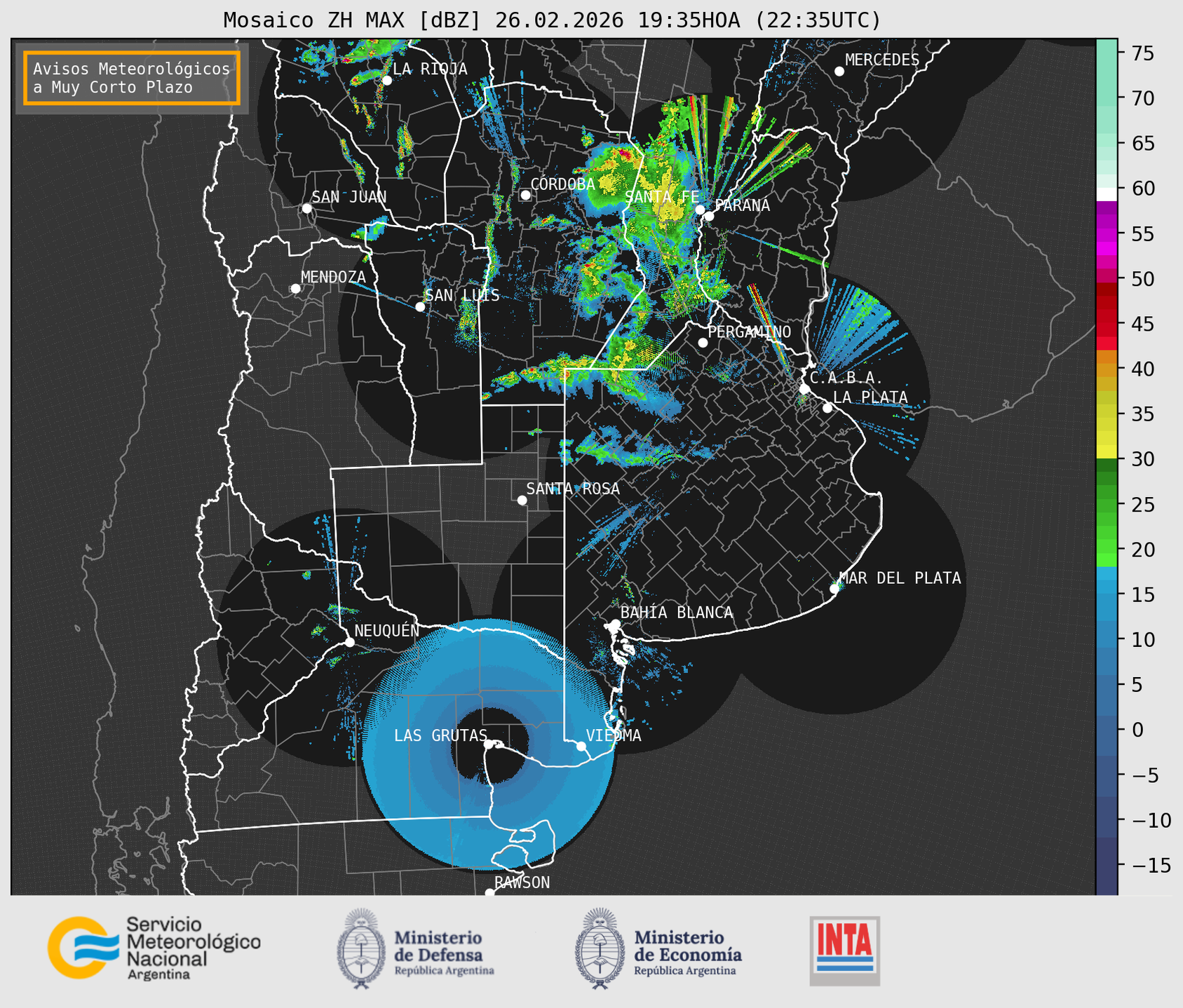Click the 'LA RIOJA' map label
The height and width of the screenshot is (1008, 1183).
tap(430, 69)
